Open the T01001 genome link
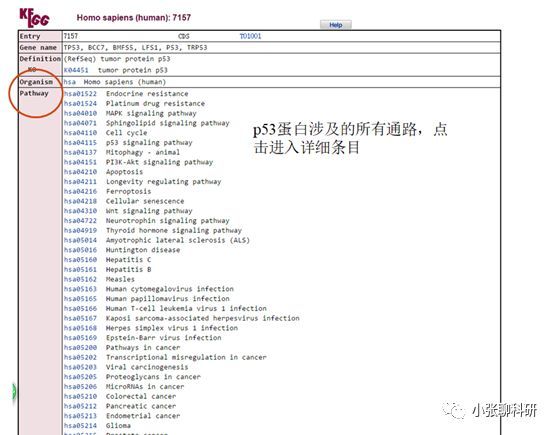The width and height of the screenshot is (554, 435). pyautogui.click(x=251, y=36)
